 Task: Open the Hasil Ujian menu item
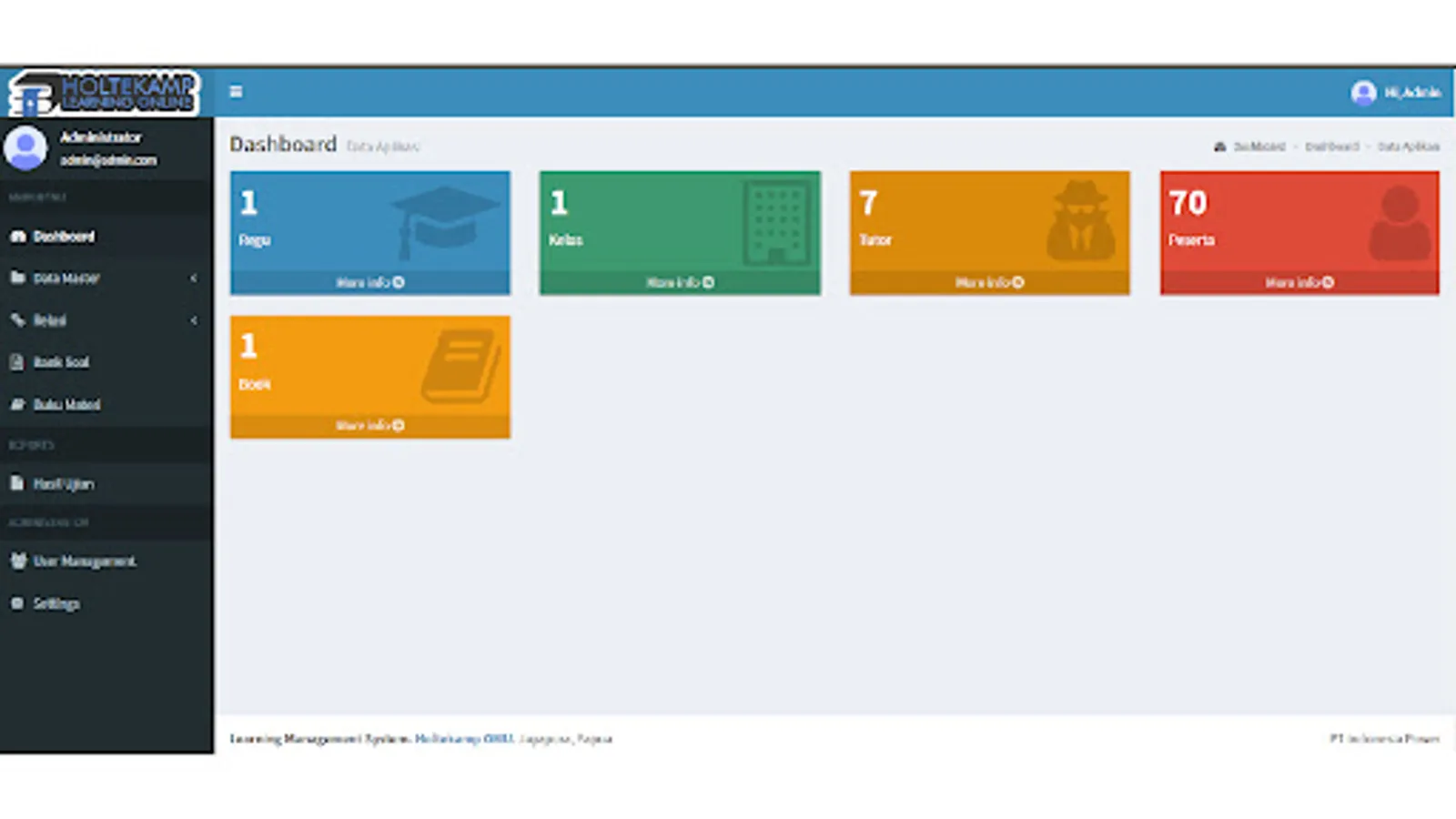tap(106, 483)
